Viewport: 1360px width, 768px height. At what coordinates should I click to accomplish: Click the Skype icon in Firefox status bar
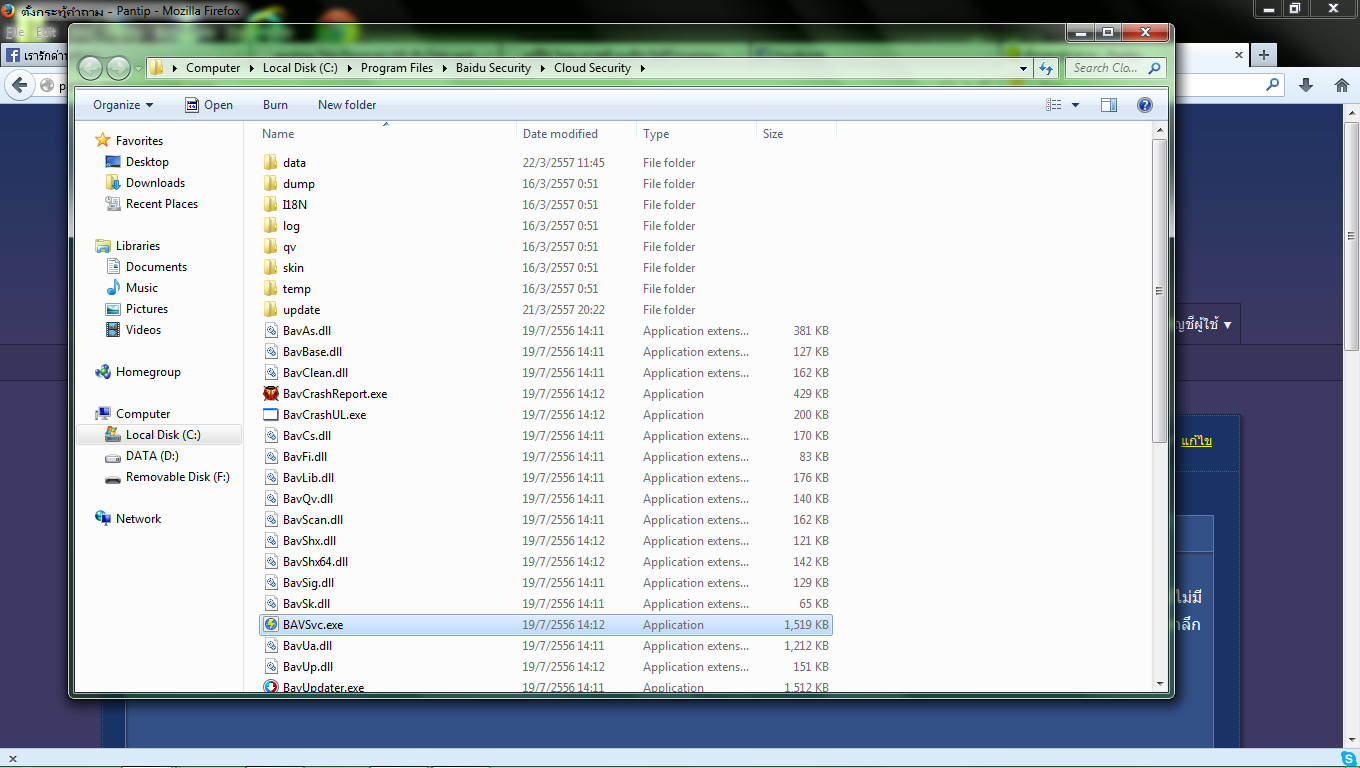(1349, 759)
